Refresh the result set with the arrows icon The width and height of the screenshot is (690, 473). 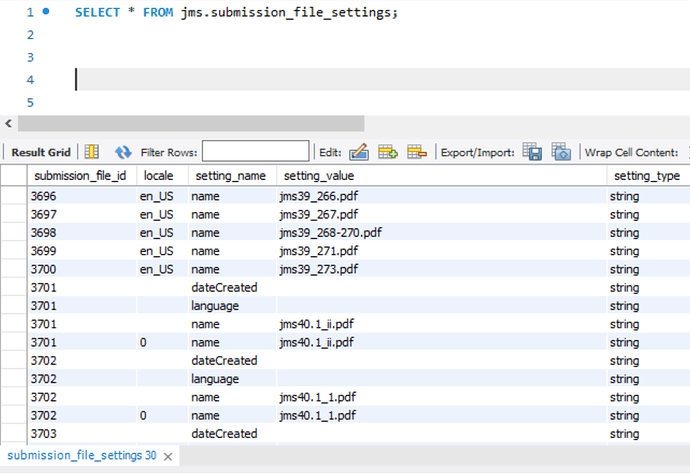click(x=123, y=152)
